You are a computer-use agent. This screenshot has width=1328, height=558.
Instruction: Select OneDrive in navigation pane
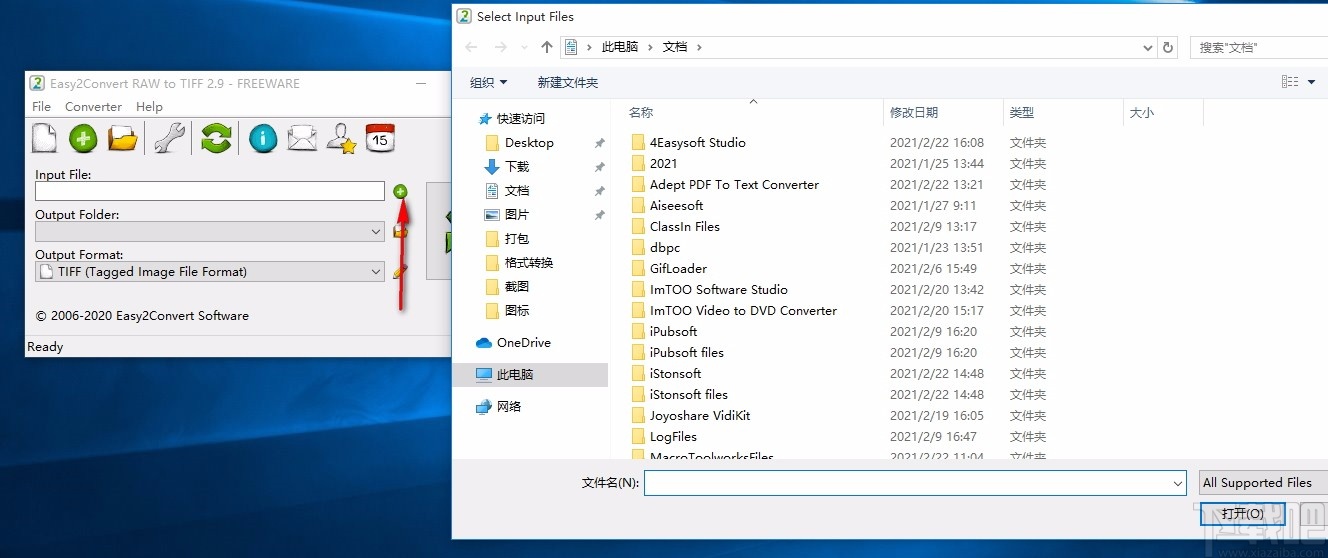[524, 343]
